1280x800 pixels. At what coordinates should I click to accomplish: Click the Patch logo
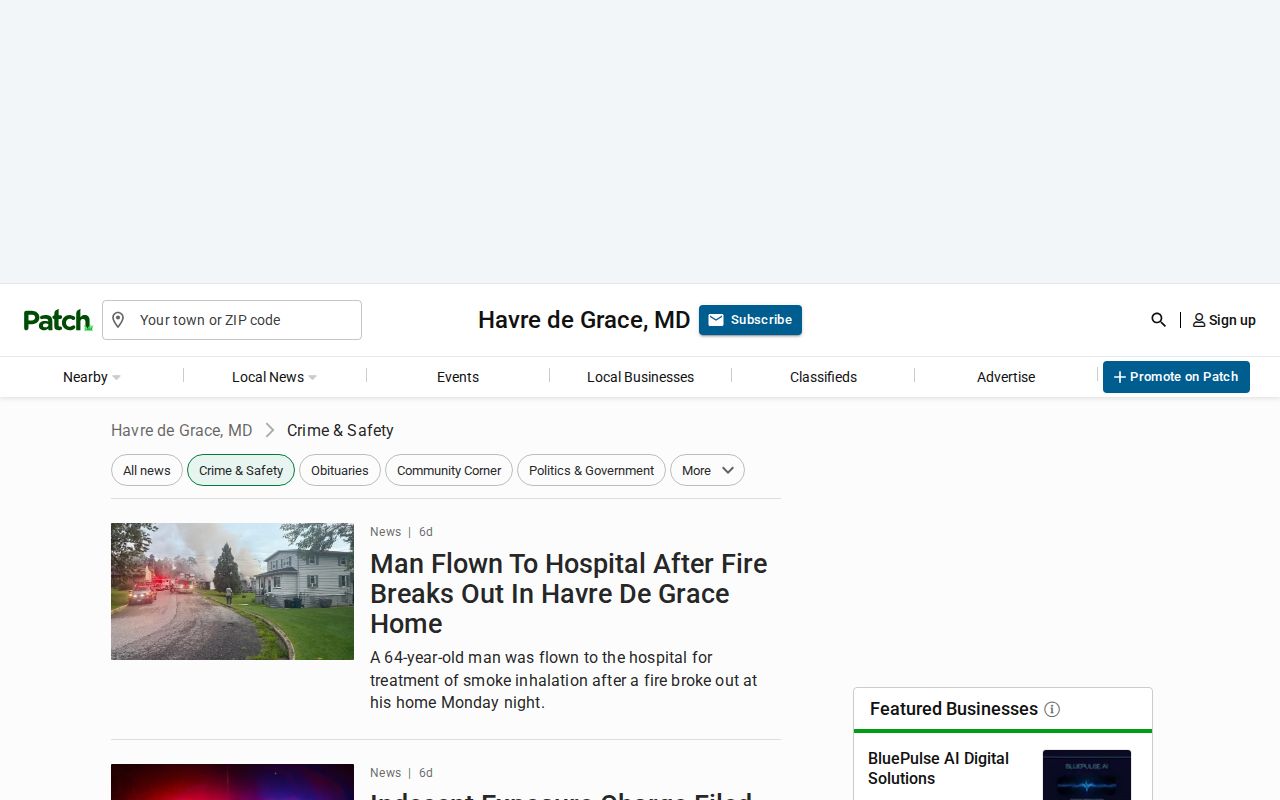point(58,320)
